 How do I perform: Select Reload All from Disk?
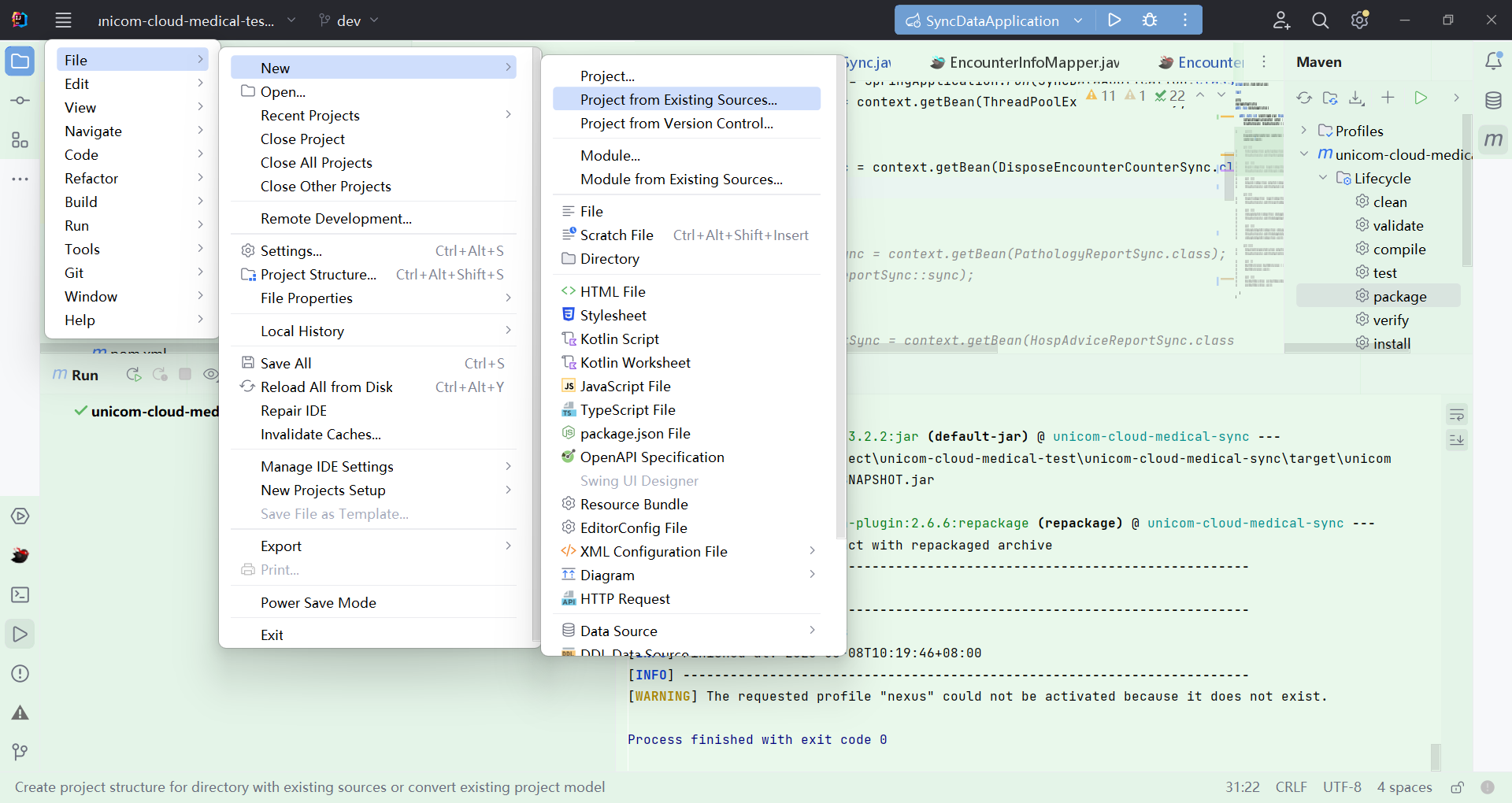pos(374,387)
